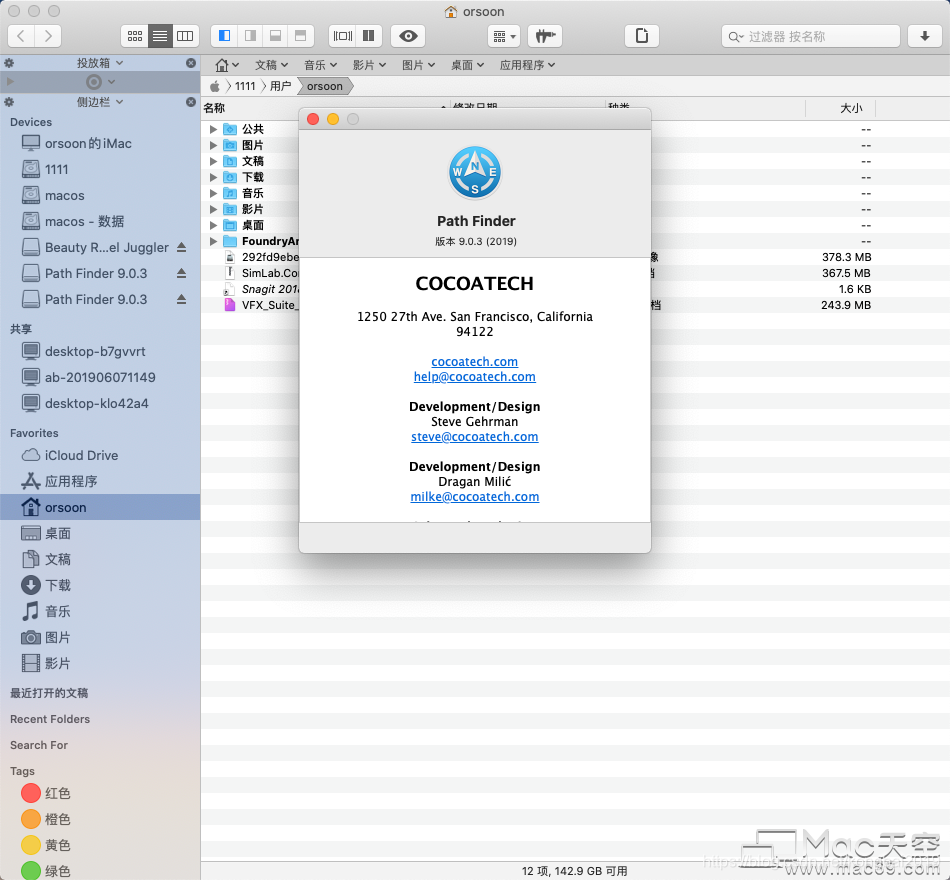Viewport: 950px width, 880px height.
Task: Select the orange 橙色 tag
Action: click(100, 819)
